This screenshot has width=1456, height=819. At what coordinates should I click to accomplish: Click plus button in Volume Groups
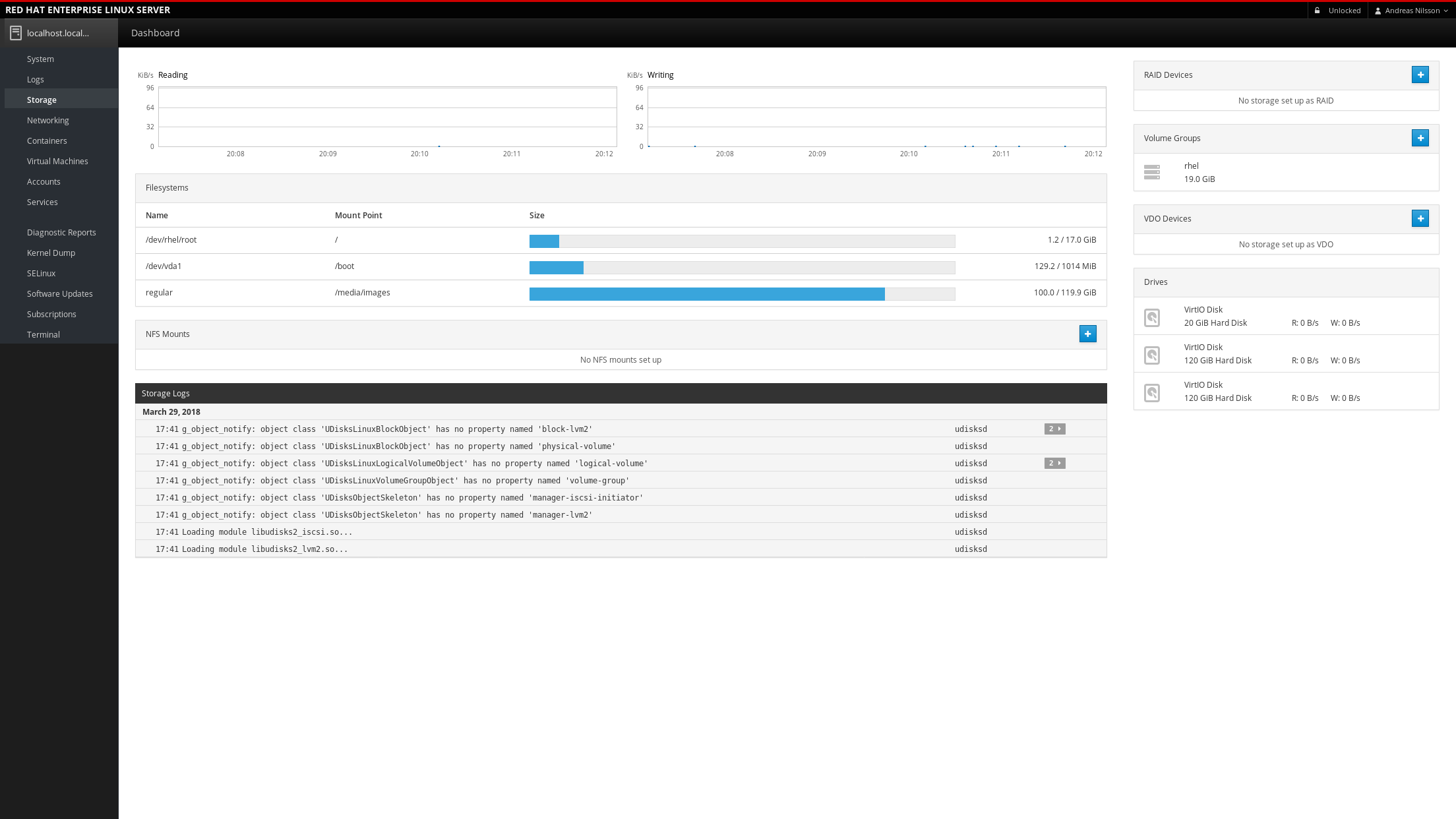pos(1420,138)
